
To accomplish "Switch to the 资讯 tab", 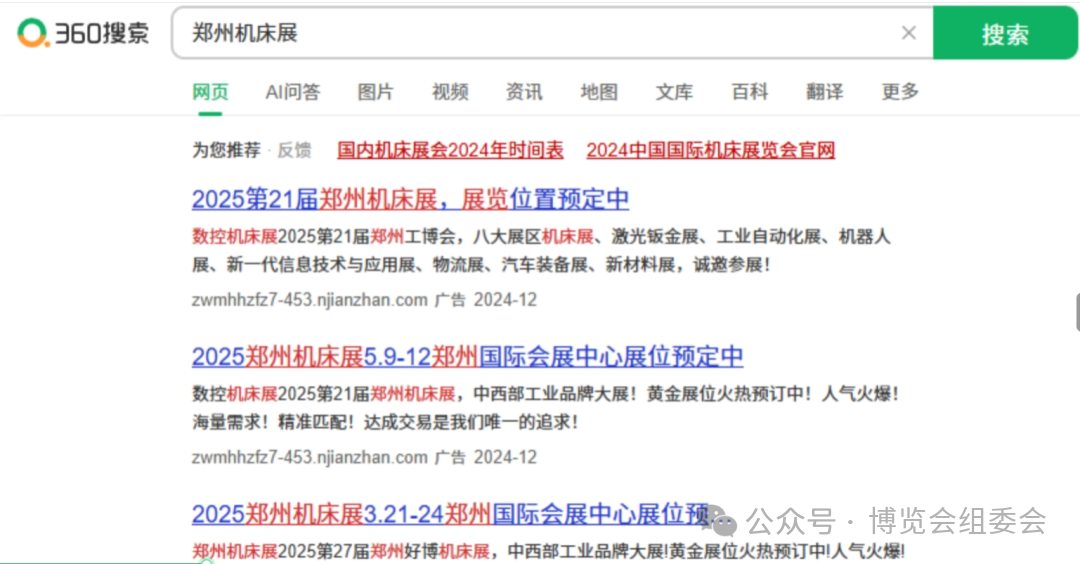I will (524, 92).
